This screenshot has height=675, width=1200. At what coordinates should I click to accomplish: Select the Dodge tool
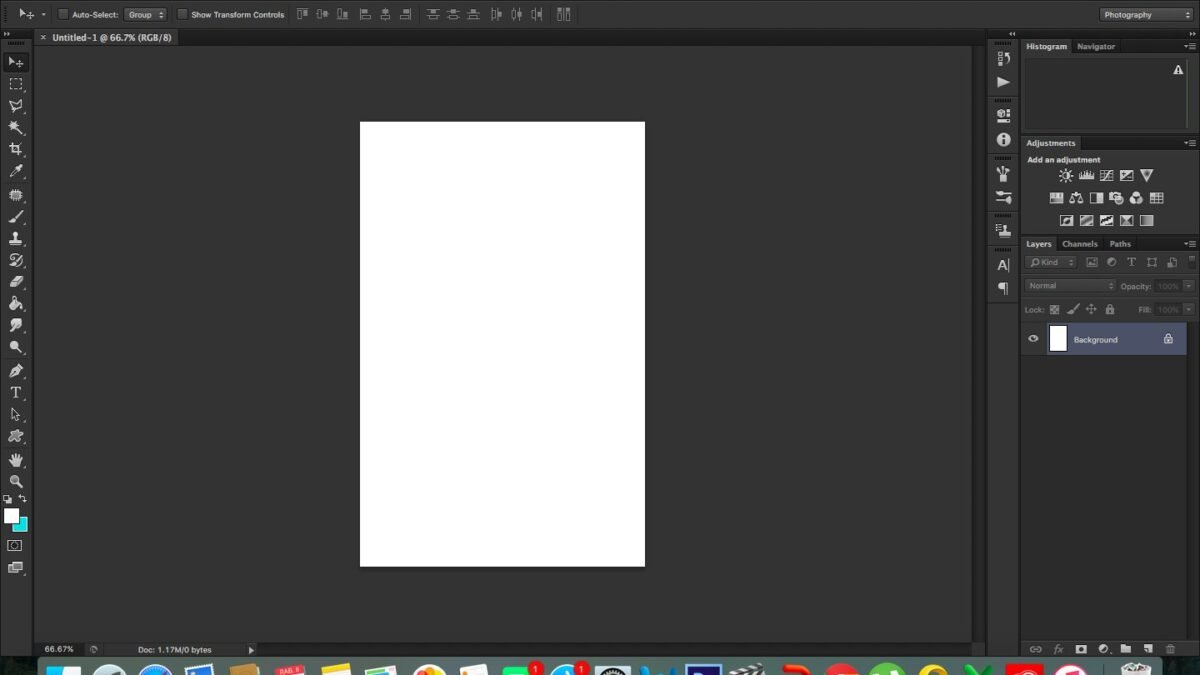(16, 347)
